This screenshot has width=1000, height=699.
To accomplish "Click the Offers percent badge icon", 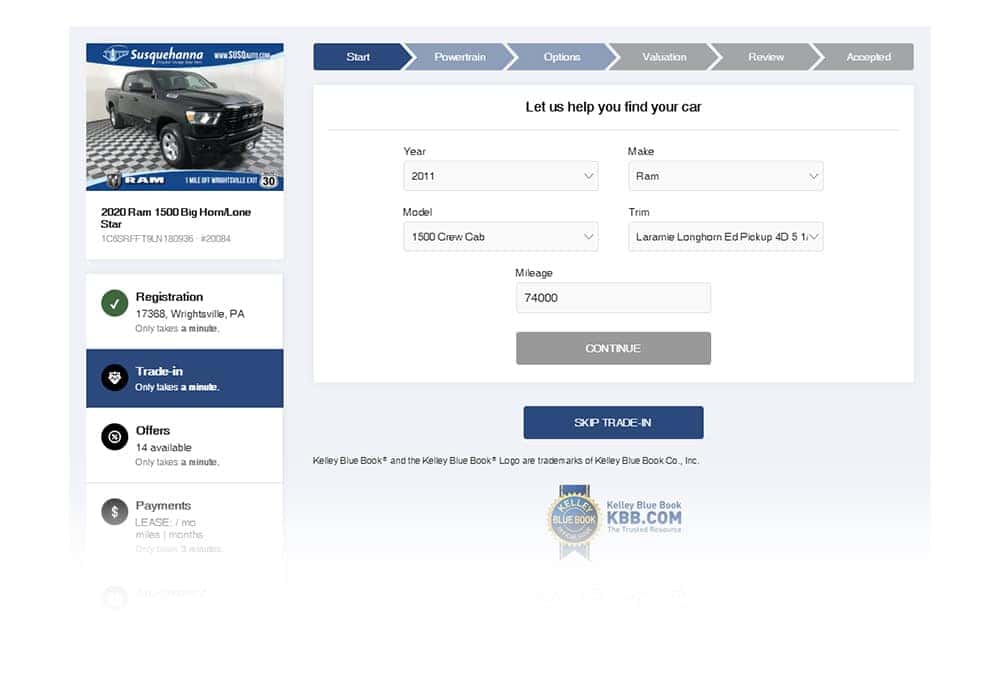I will (114, 437).
